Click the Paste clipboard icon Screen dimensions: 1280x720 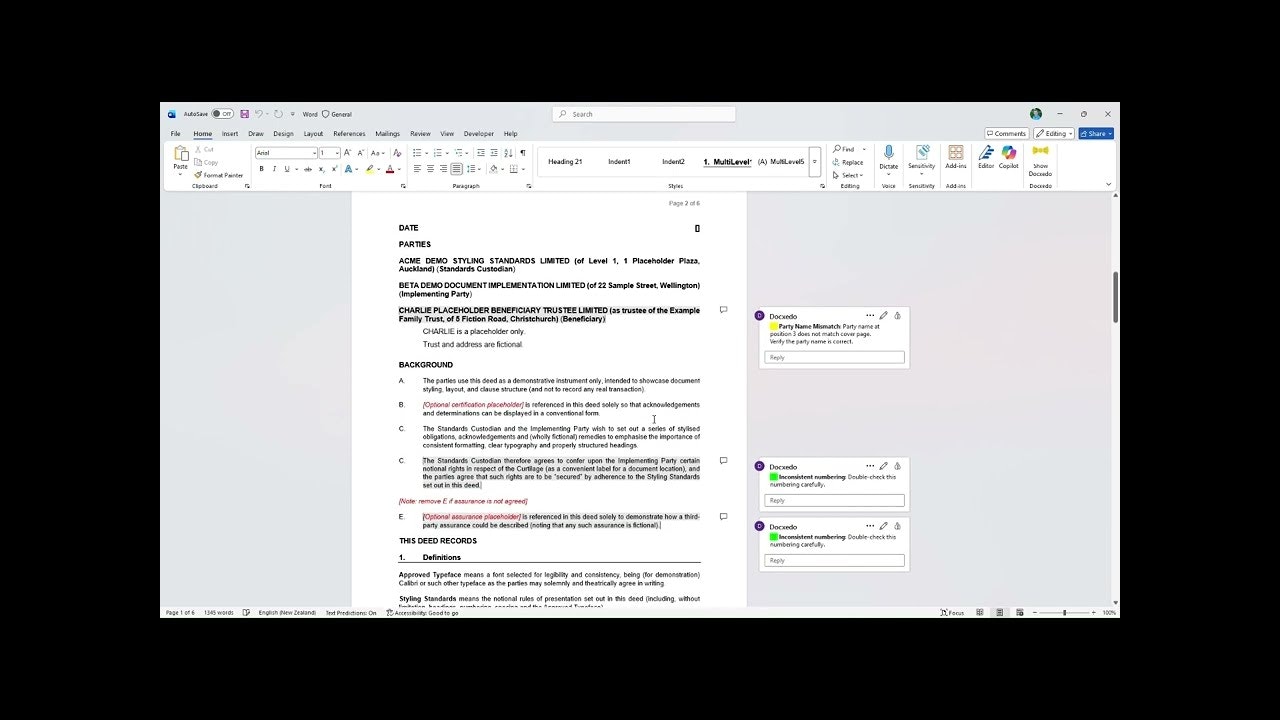pyautogui.click(x=180, y=154)
